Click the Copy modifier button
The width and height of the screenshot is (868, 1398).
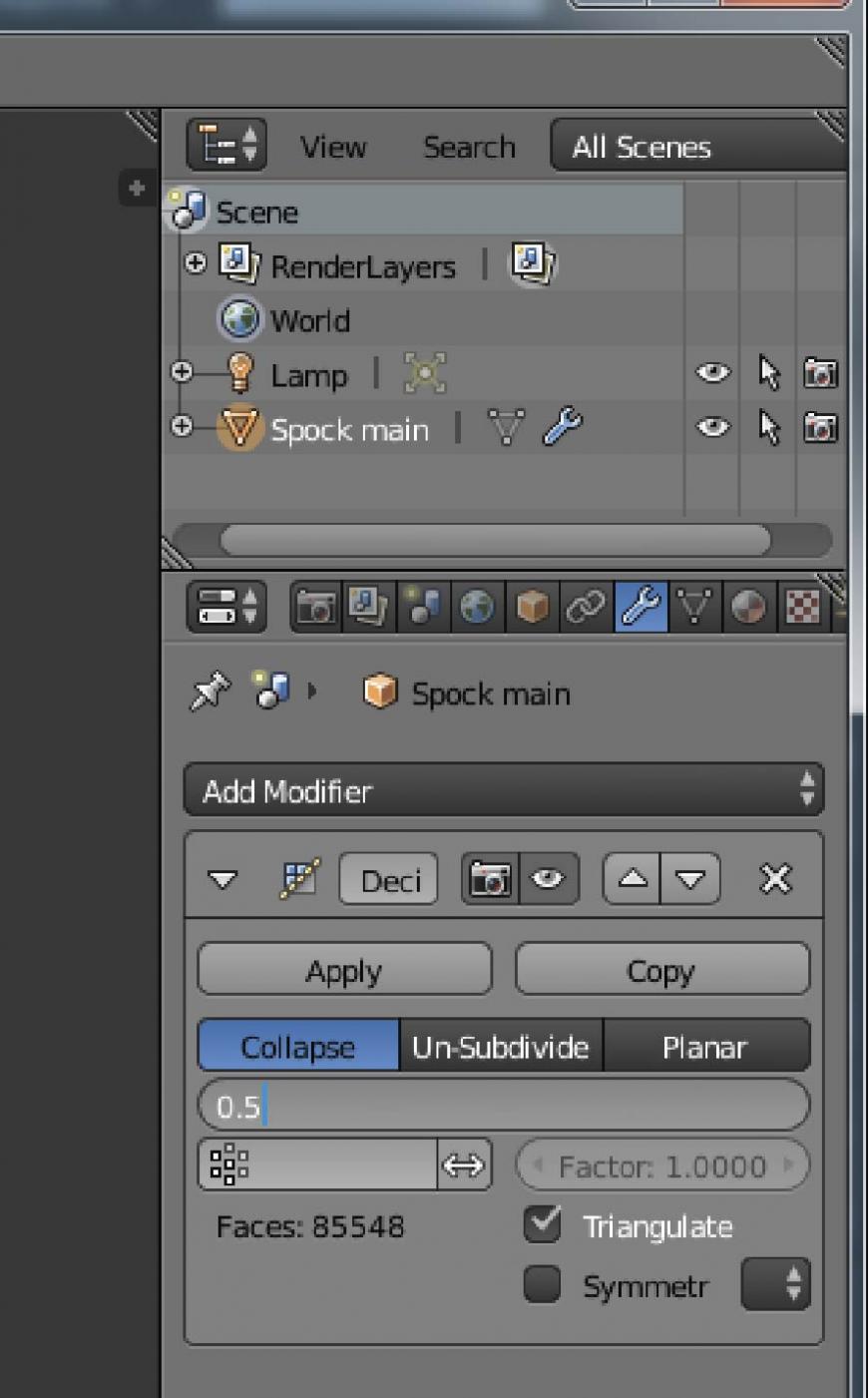[661, 970]
